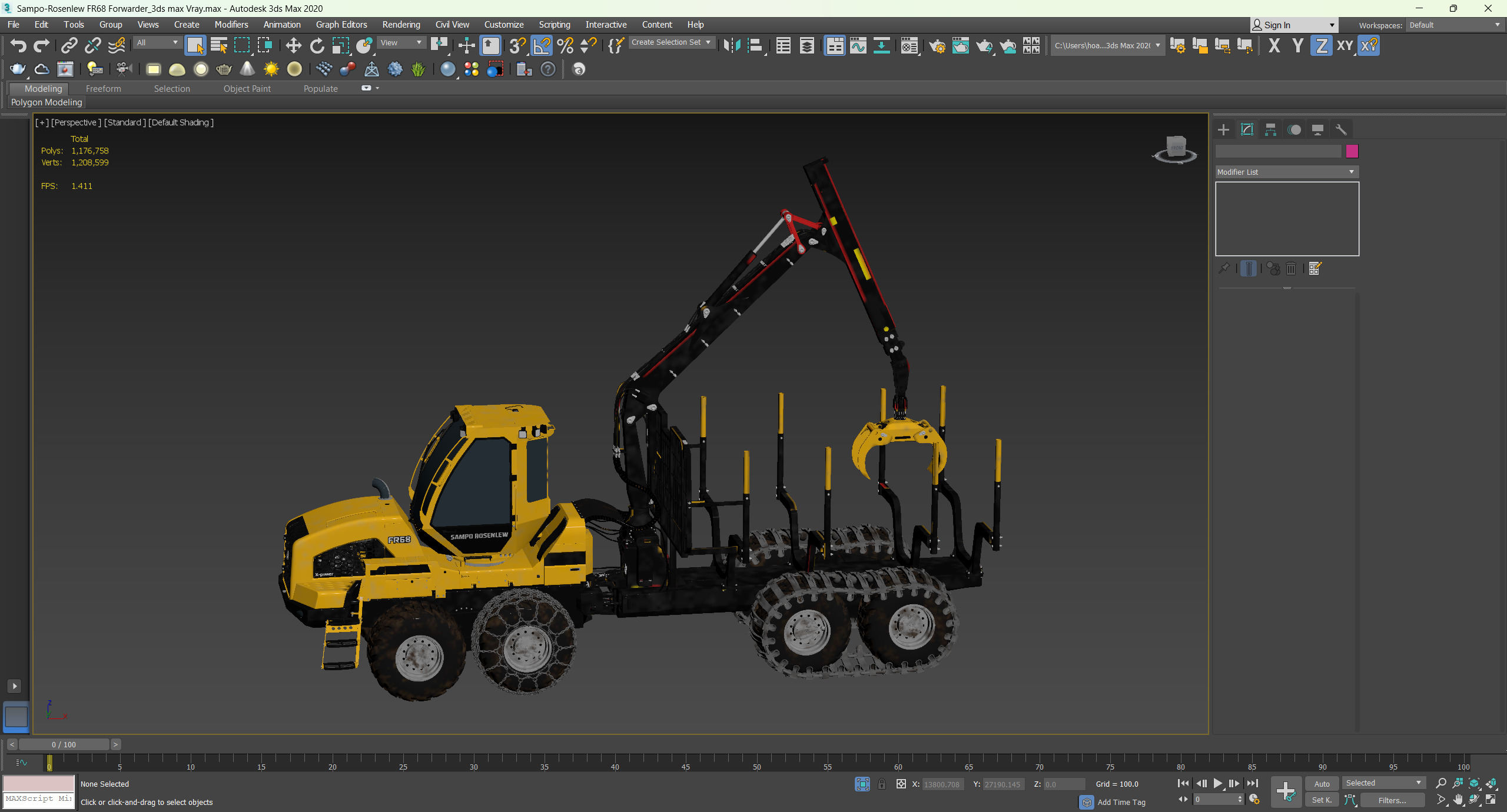Open the Scripting menu

(x=554, y=25)
